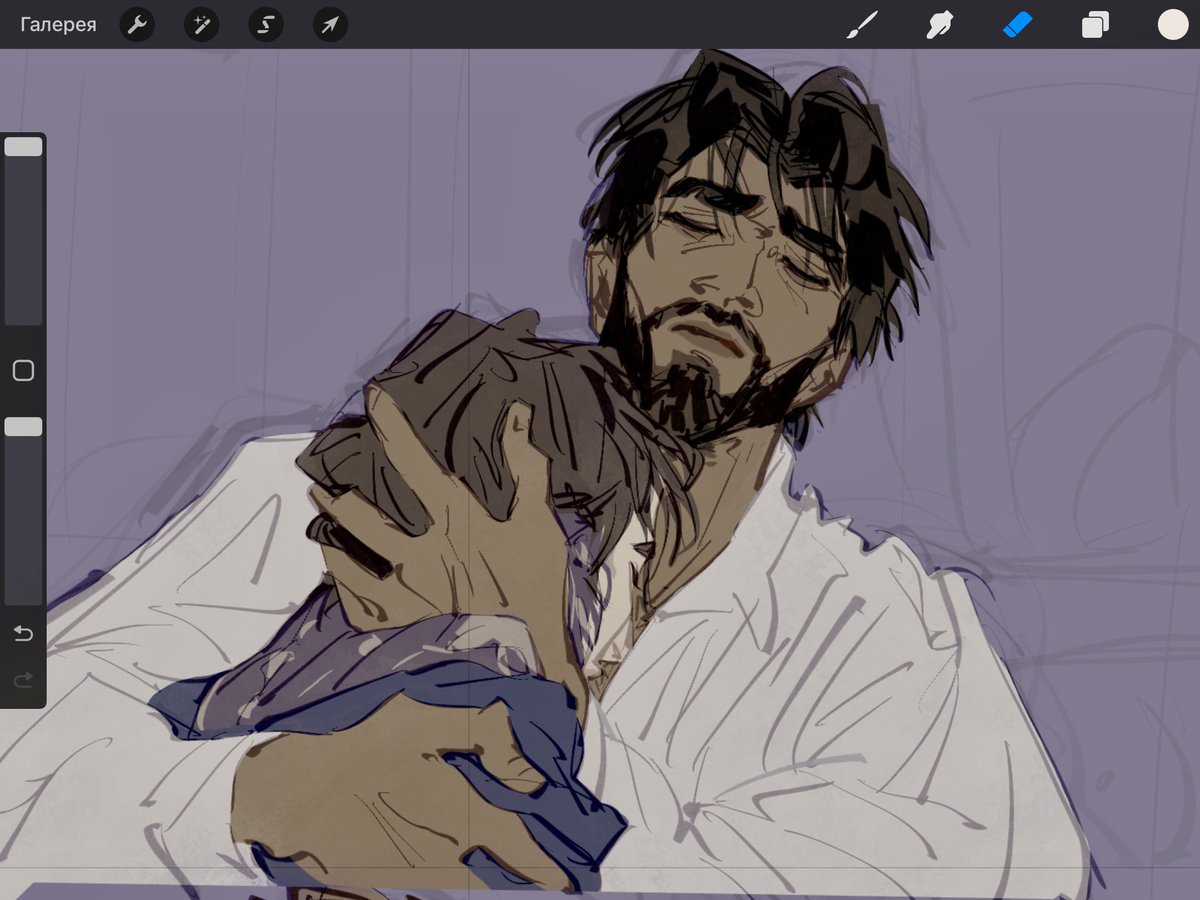1200x900 pixels.
Task: Open the active color swatch picker
Action: 1173,25
